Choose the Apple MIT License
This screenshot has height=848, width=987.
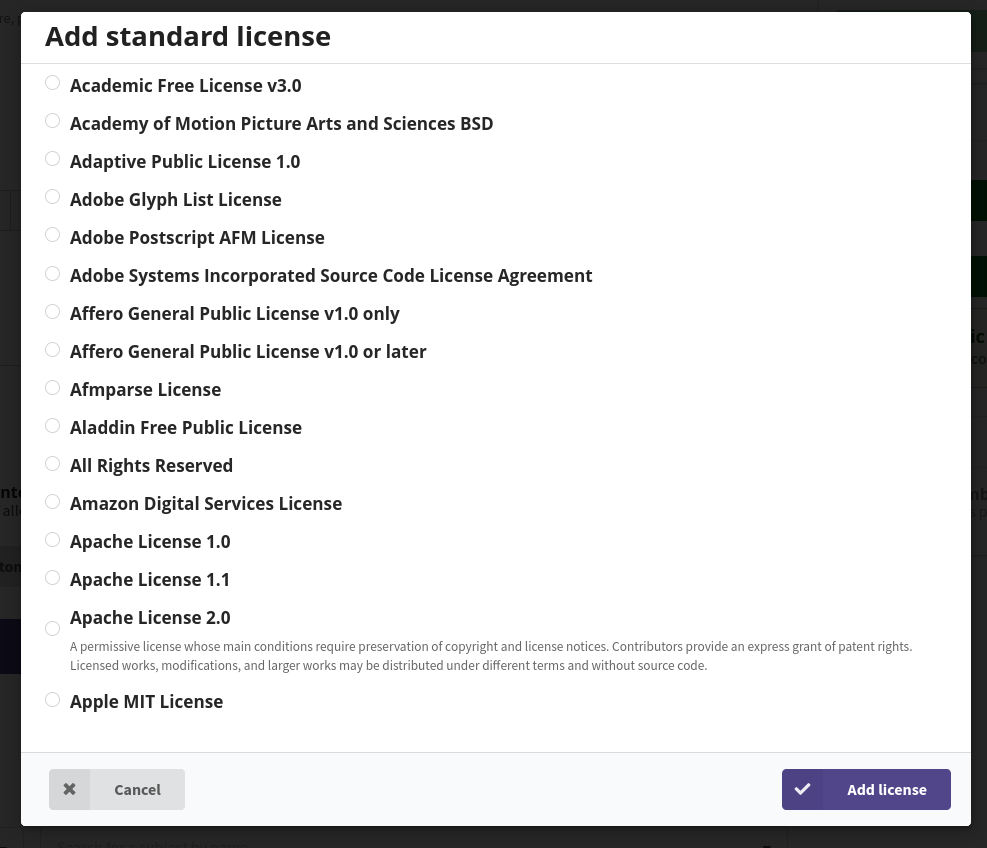coord(52,699)
